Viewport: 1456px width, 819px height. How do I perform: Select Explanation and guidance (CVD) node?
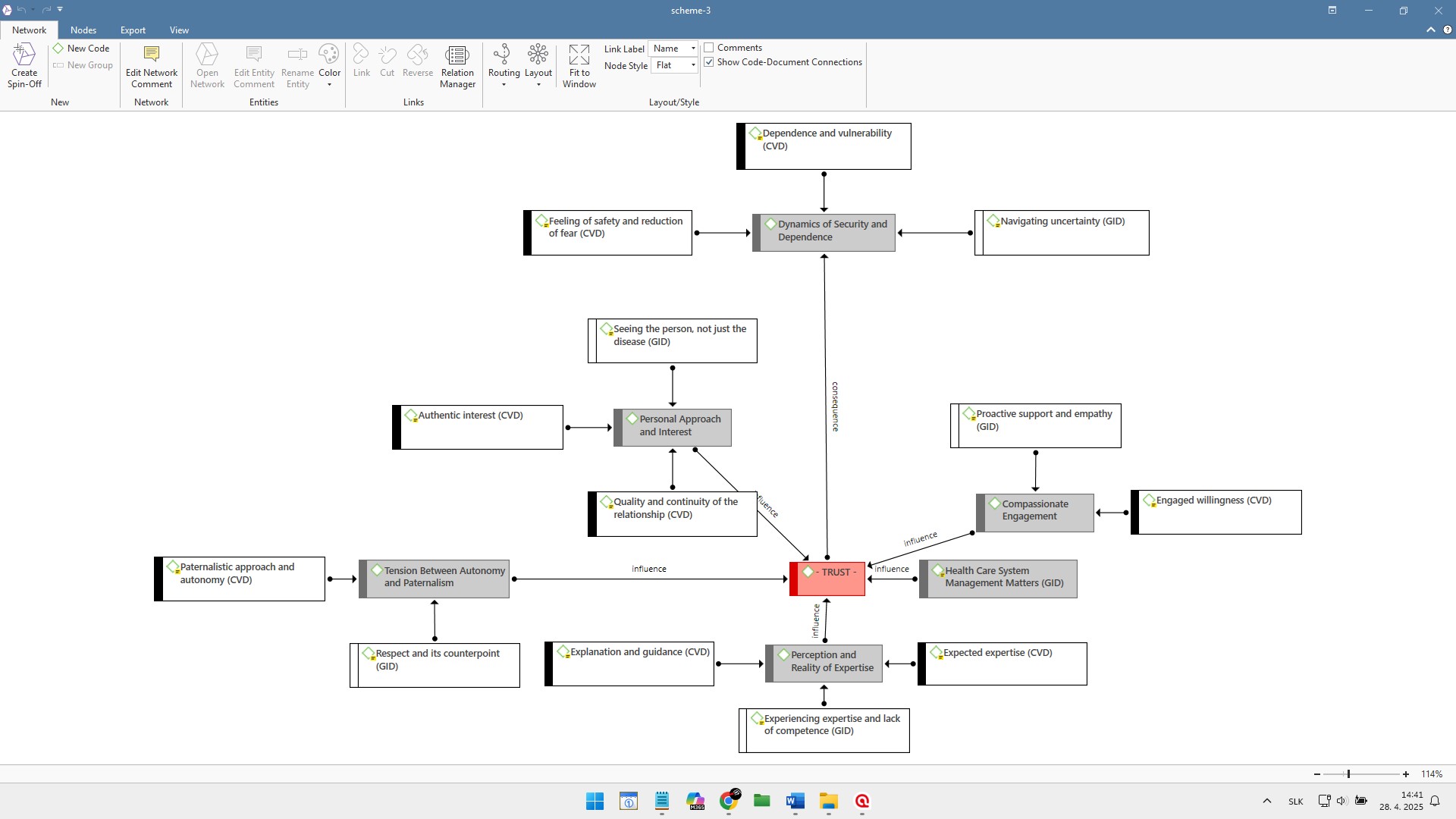[629, 664]
